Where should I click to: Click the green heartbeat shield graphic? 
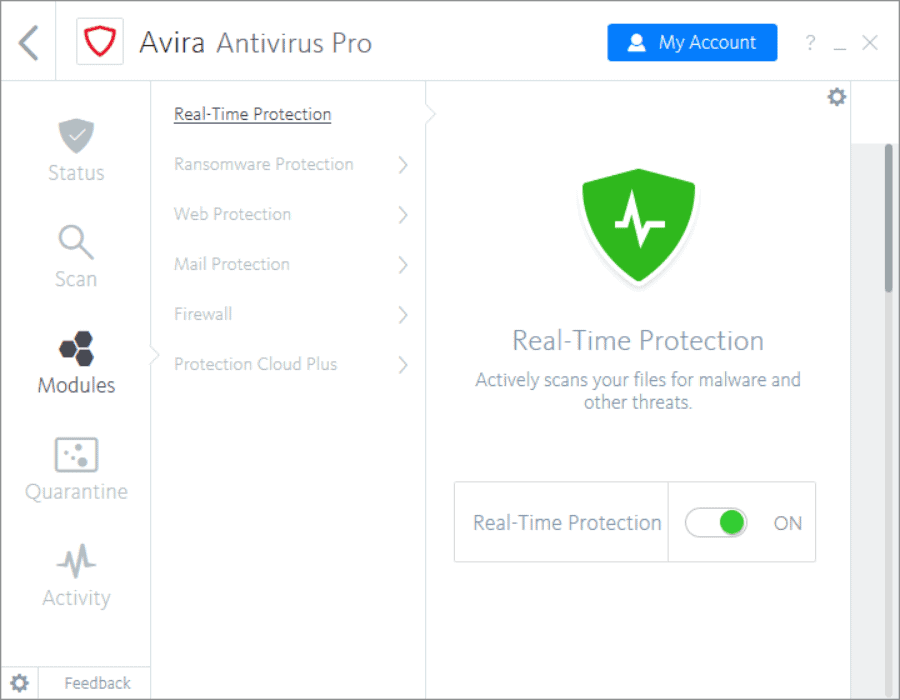[638, 225]
